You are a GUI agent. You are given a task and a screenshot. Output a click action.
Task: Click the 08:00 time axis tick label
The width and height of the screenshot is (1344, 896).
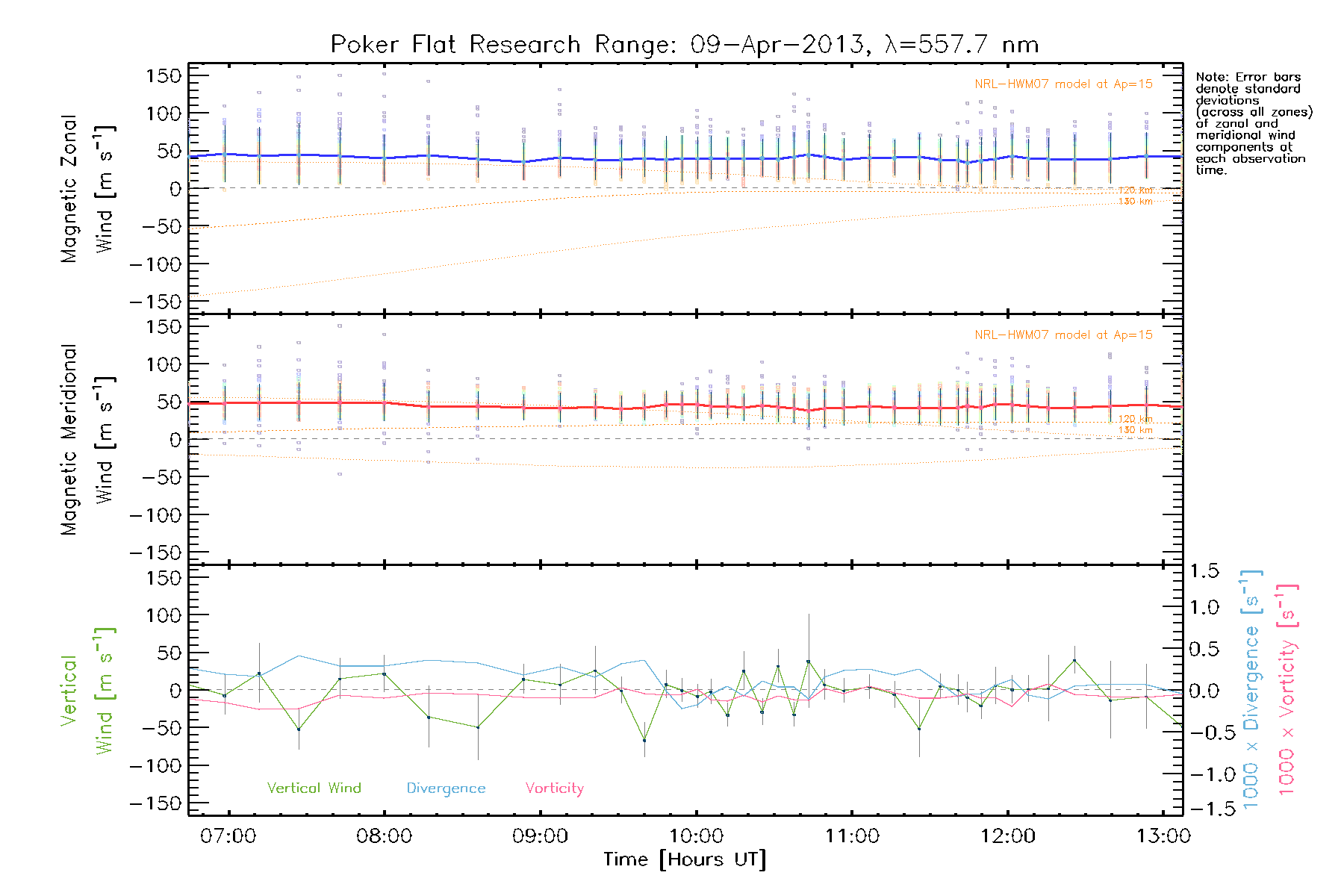pyautogui.click(x=384, y=836)
